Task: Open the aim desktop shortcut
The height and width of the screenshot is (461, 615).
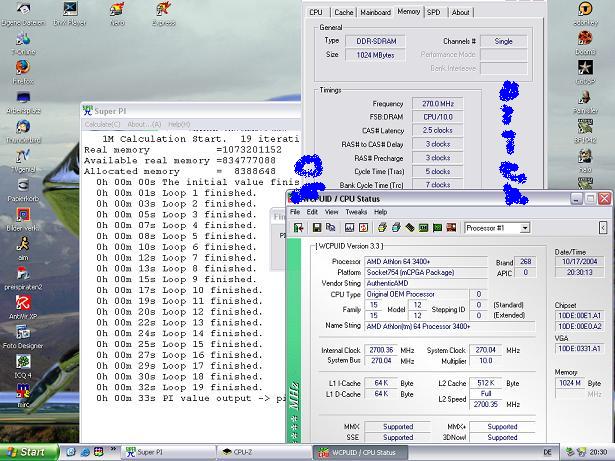Action: [x=23, y=248]
